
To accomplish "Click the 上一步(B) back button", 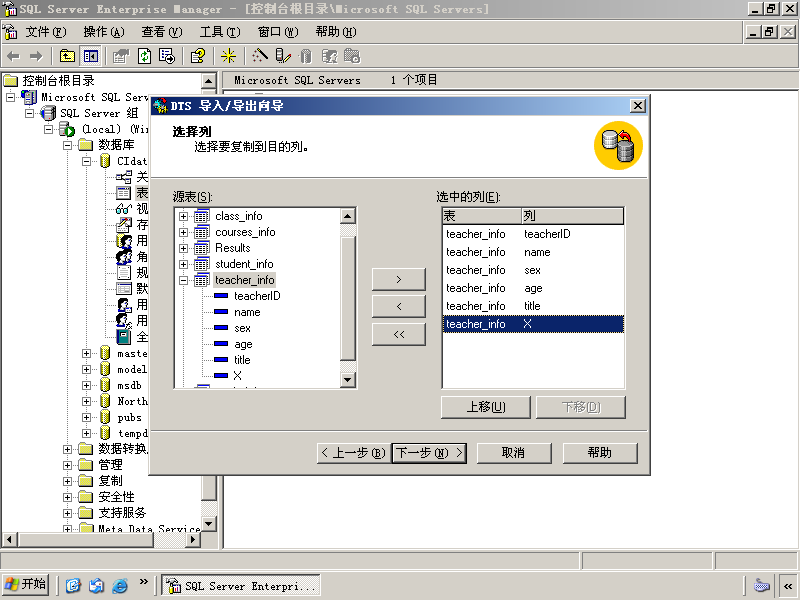I will point(354,453).
